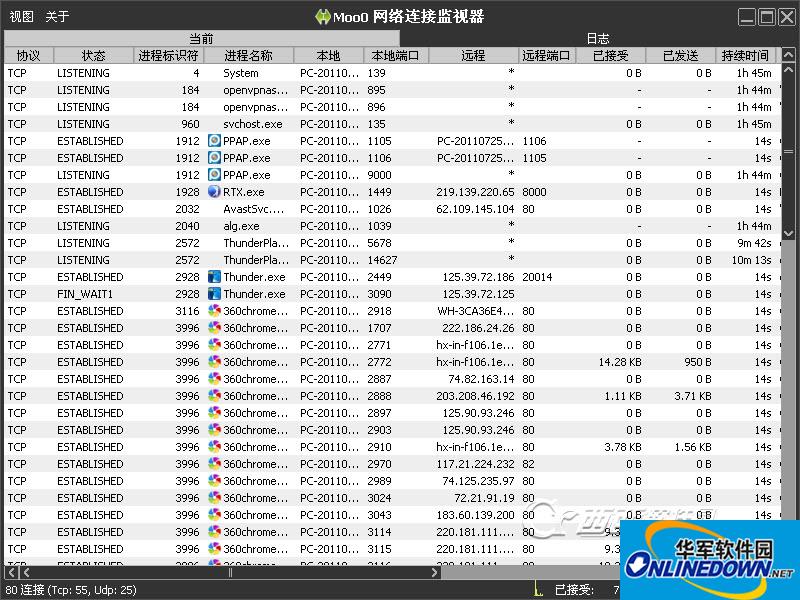
Task: Click remote address 125.39.72.186
Action: (x=478, y=277)
